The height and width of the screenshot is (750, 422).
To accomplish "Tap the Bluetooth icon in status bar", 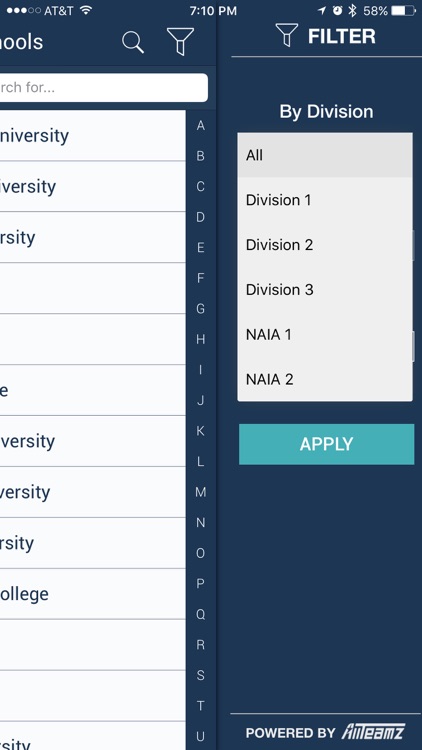I will (353, 11).
